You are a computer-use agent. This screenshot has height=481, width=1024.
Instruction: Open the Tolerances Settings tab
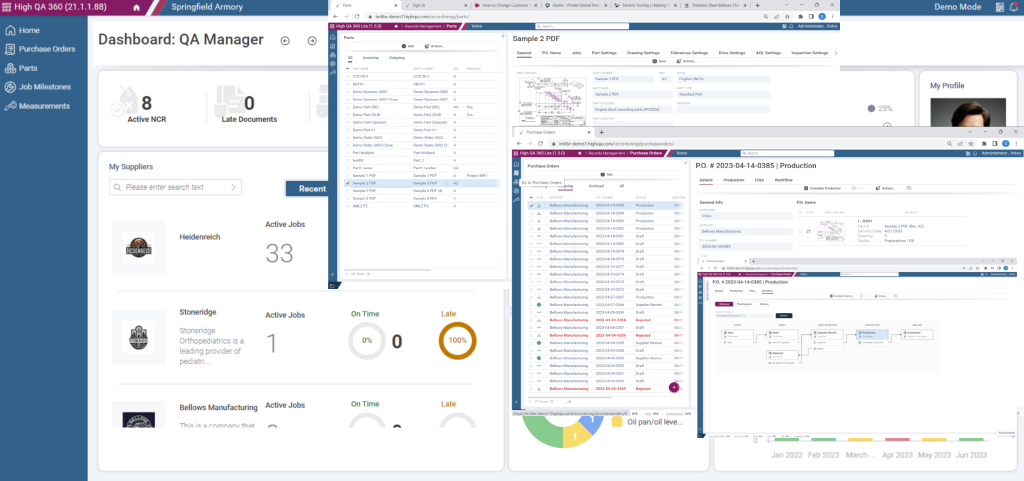tap(689, 52)
